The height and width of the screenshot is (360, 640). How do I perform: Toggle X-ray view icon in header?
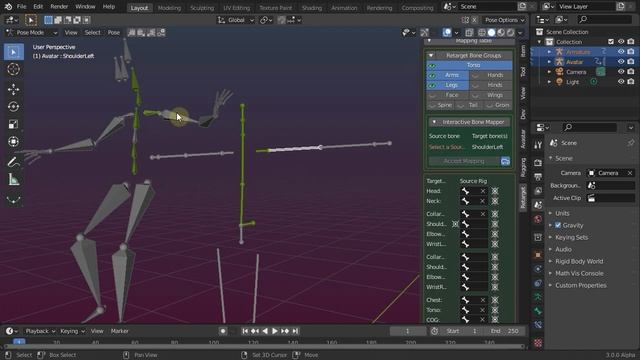tap(469, 33)
